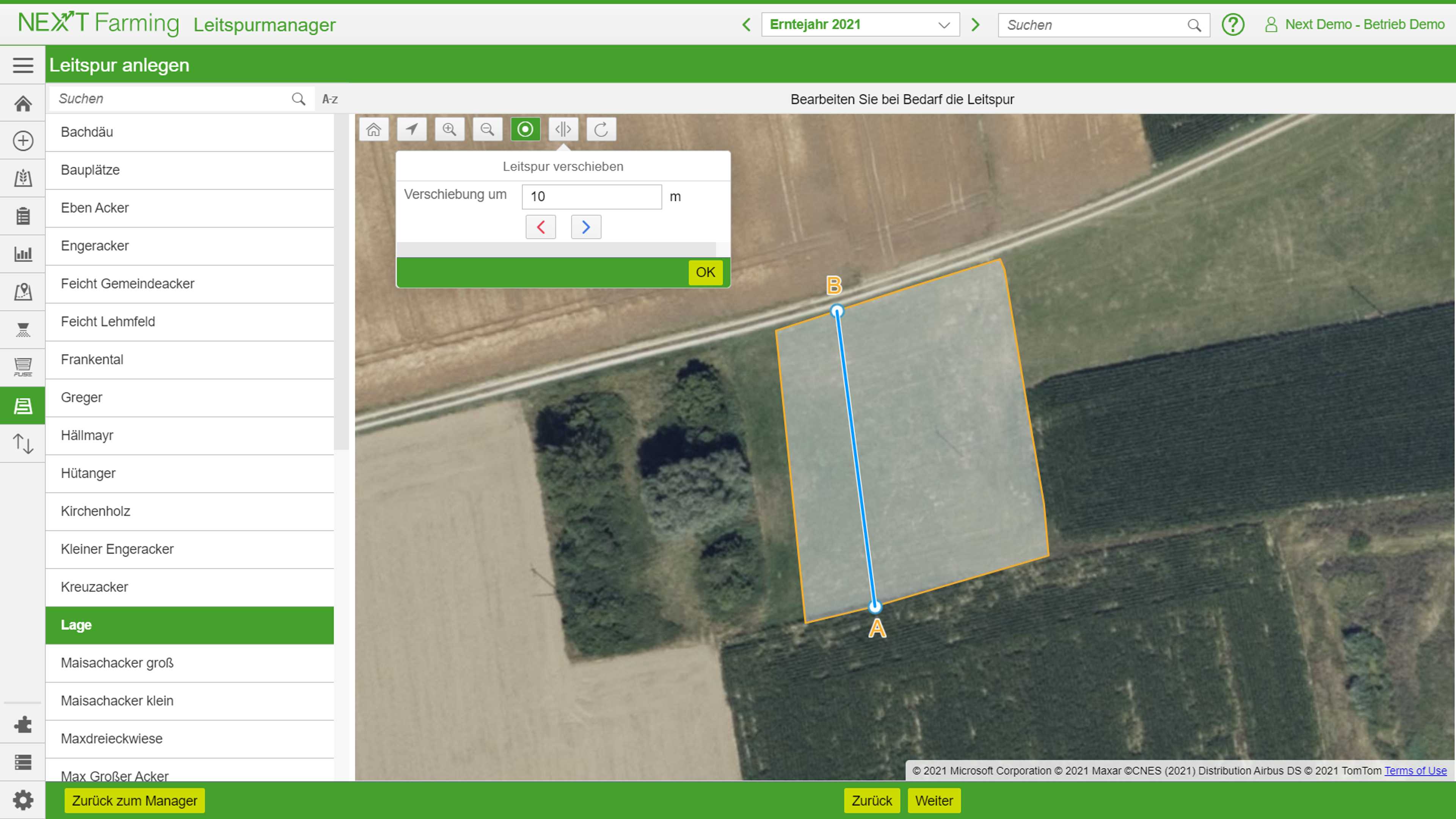Select Hällmayr in field list

tap(189, 435)
